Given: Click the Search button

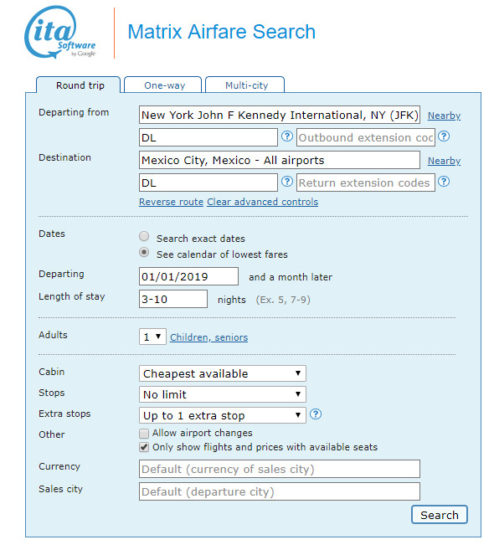Looking at the screenshot, I should [439, 515].
